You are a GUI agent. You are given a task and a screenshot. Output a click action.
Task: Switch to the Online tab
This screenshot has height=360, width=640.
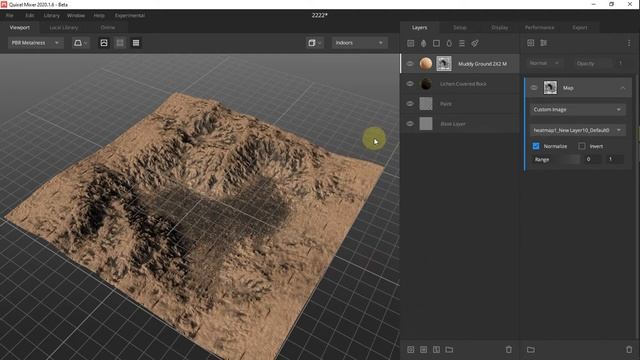[x=108, y=27]
